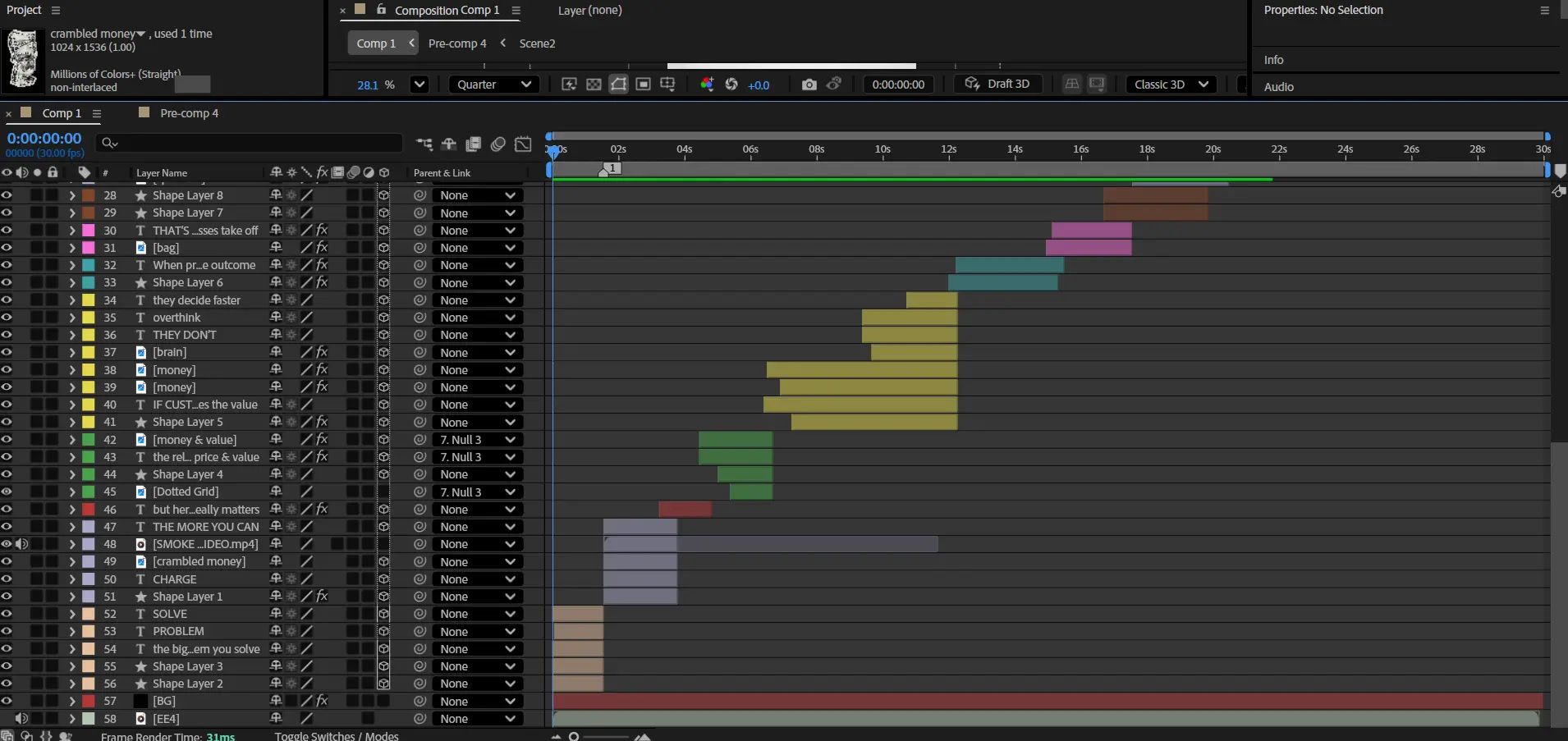Switch to the Pre-comp 4 timeline tab
This screenshot has width=1568, height=741.
(x=189, y=113)
